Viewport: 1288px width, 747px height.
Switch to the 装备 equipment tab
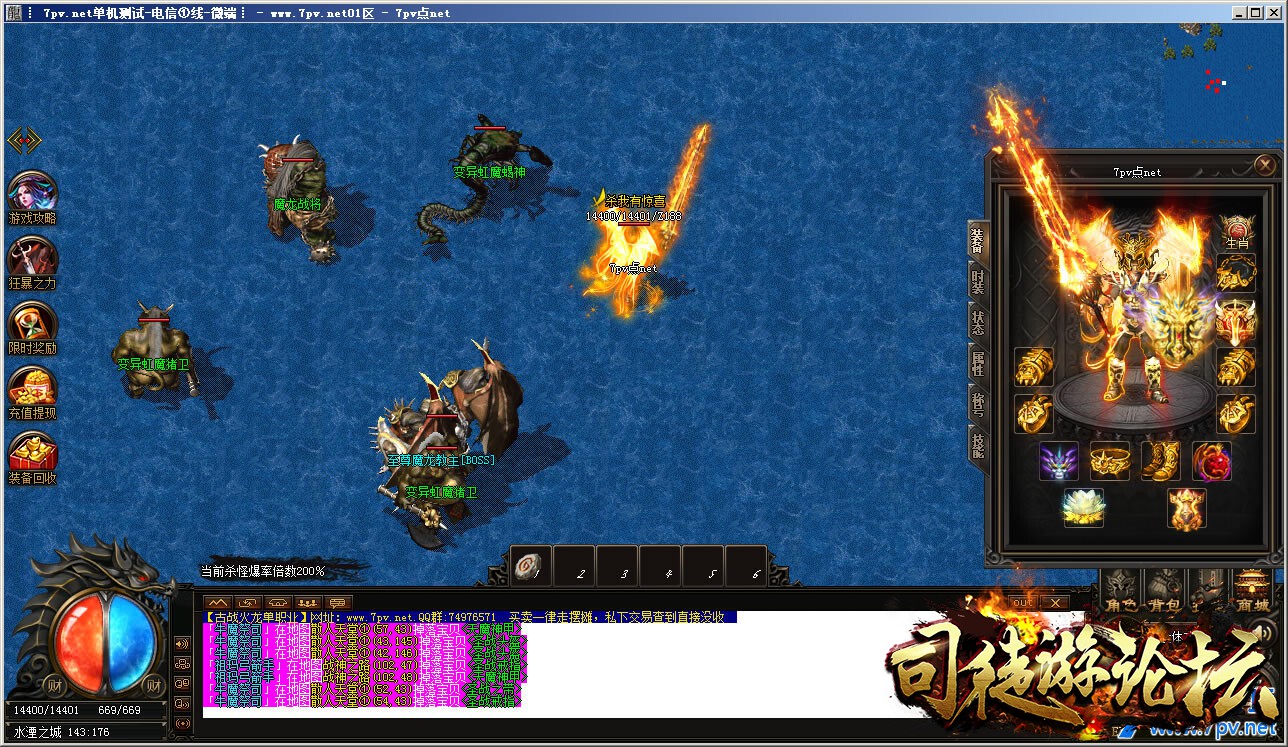point(979,239)
